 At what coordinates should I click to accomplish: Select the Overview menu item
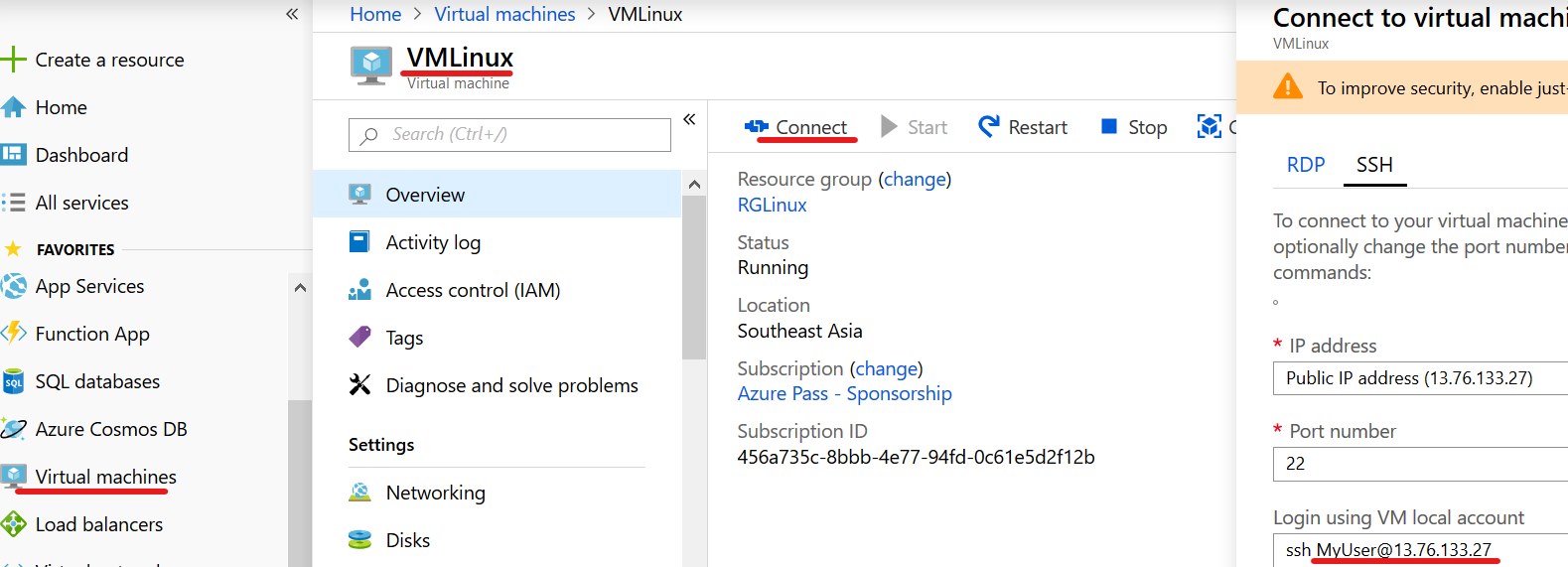(497, 195)
